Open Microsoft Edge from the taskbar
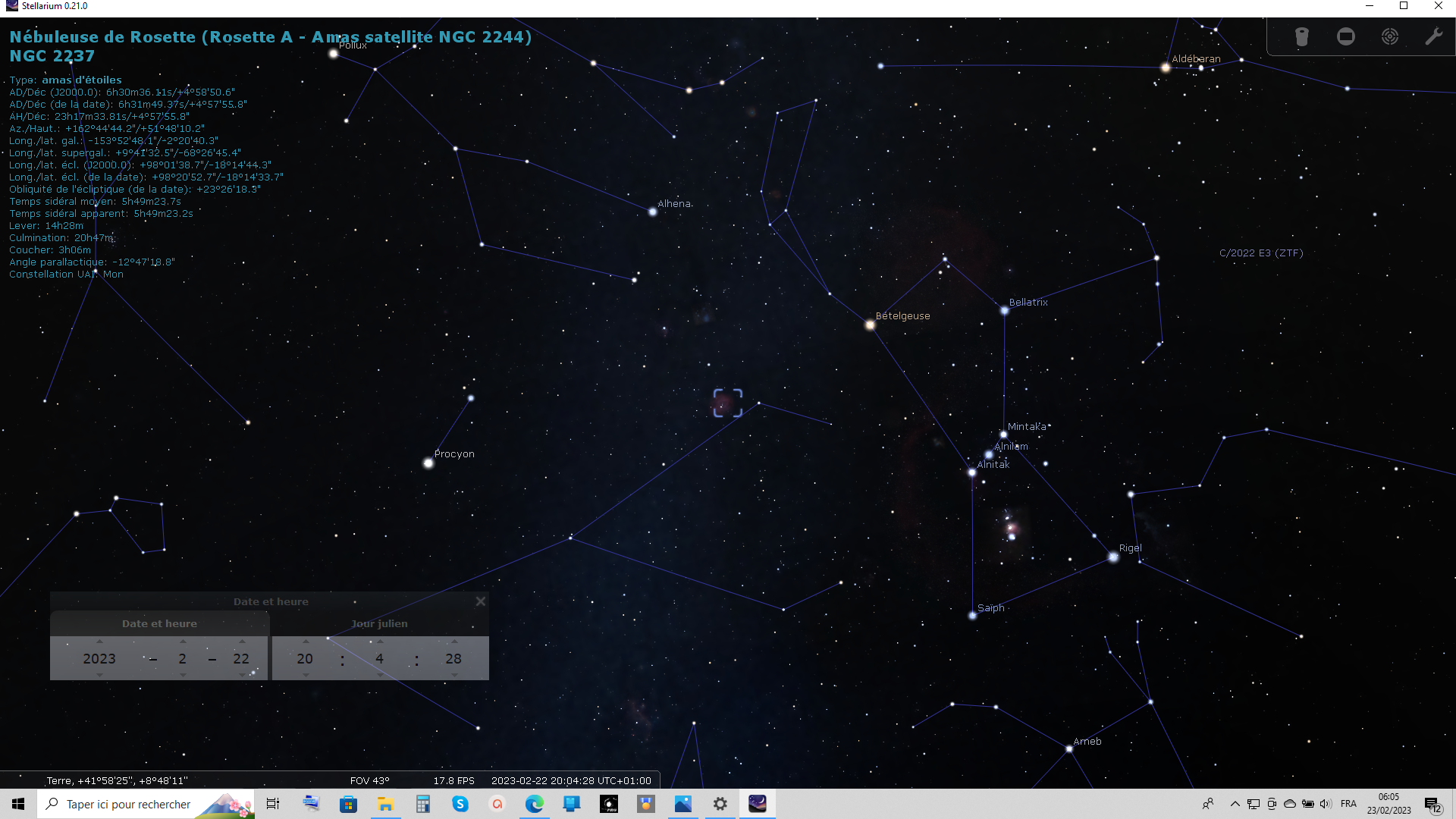 point(534,804)
